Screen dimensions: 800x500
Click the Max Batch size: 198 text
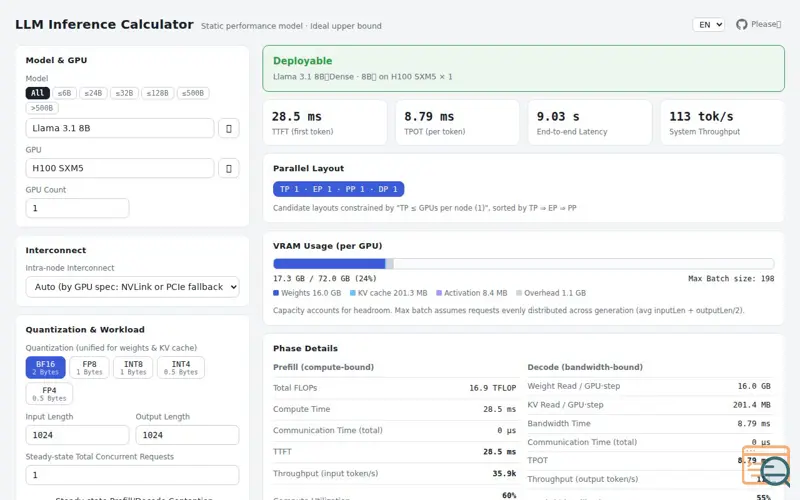tap(731, 279)
